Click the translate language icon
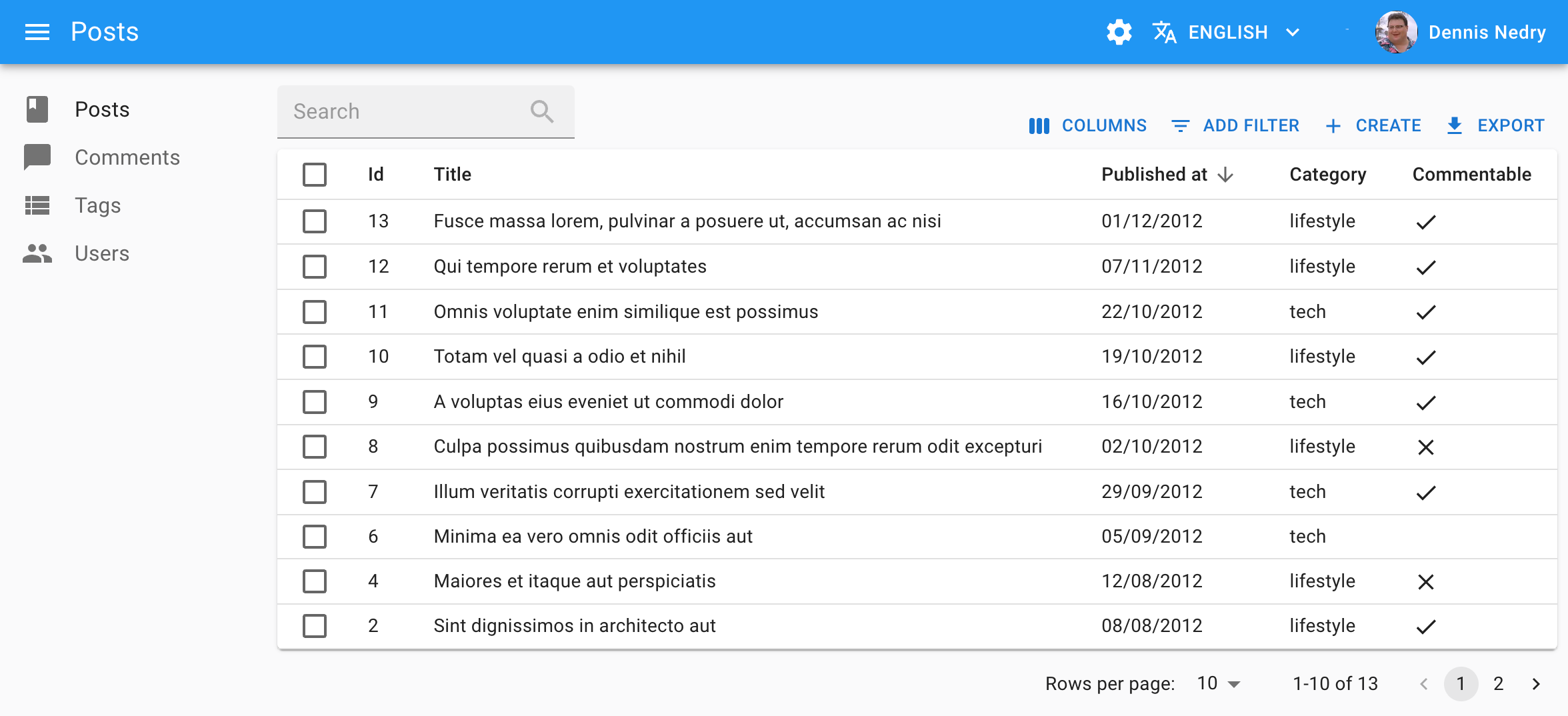This screenshot has height=716, width=1568. (1164, 31)
